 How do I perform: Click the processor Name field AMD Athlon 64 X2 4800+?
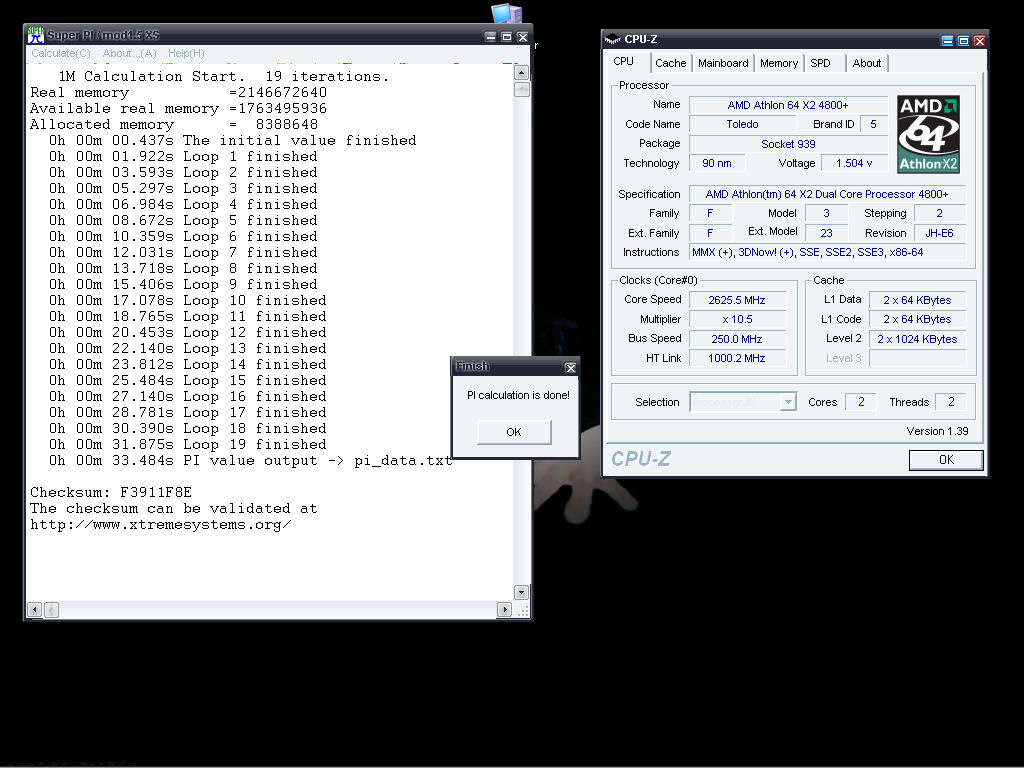[x=788, y=105]
